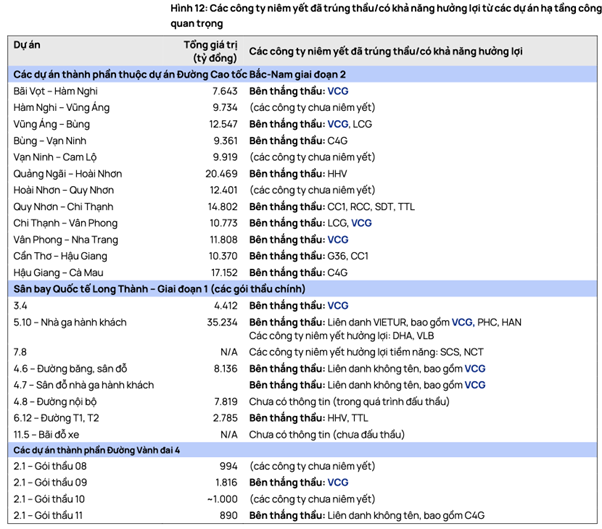Click the value 9.361
602x529 pixels.
[225, 141]
